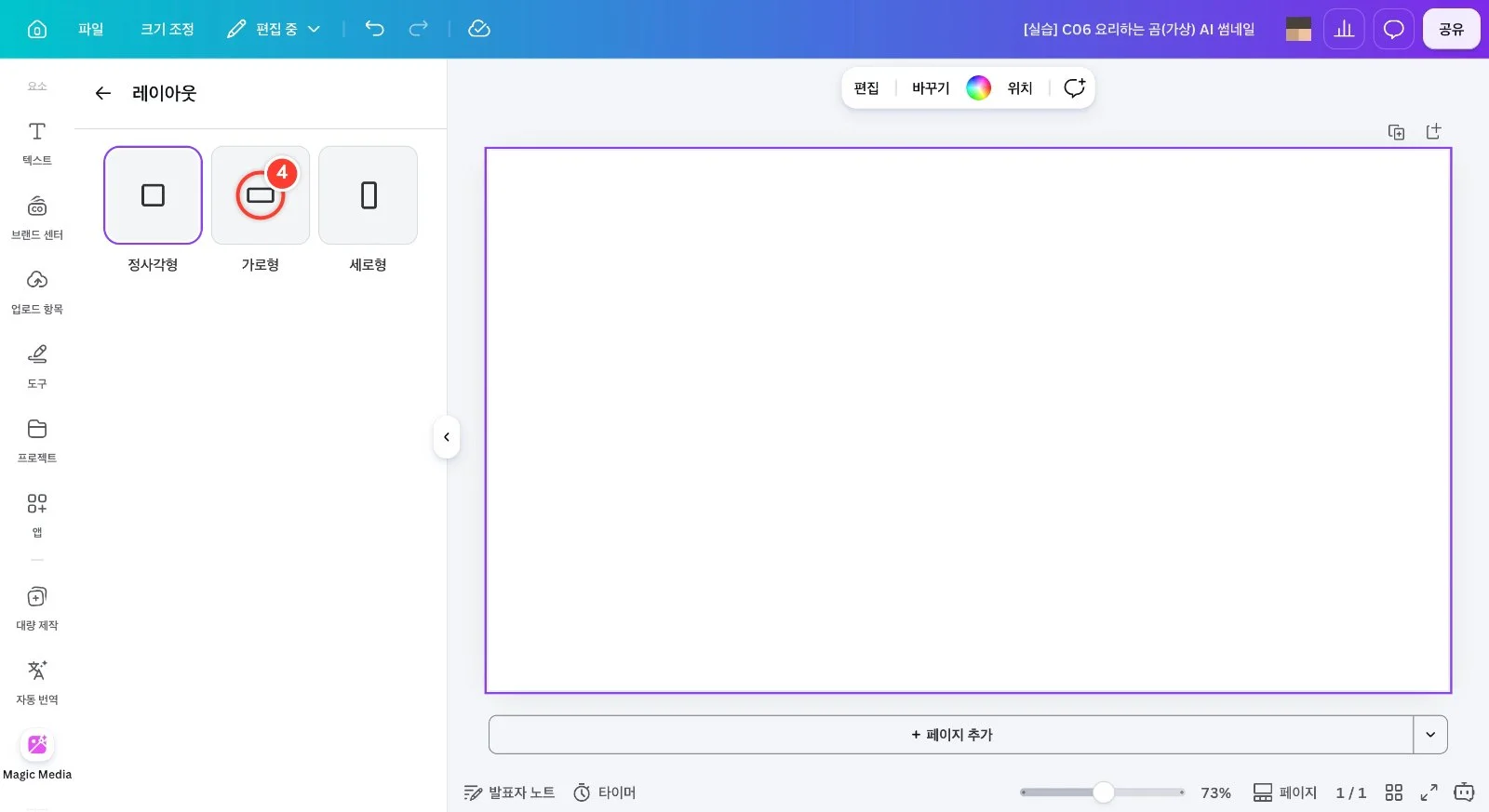Open the analytics chart icon
The width and height of the screenshot is (1489, 812).
[x=1344, y=29]
